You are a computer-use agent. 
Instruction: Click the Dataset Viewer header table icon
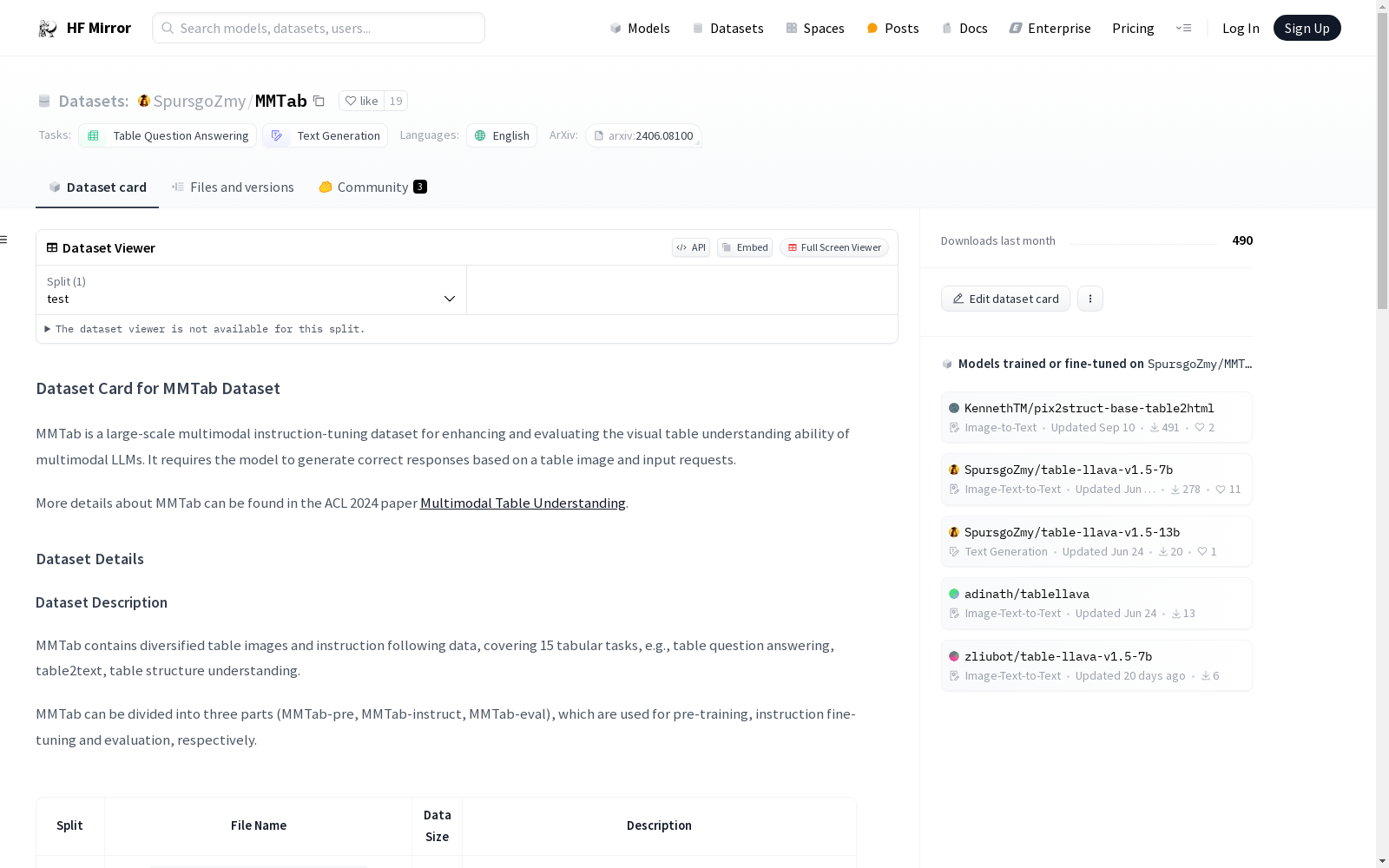tap(52, 247)
